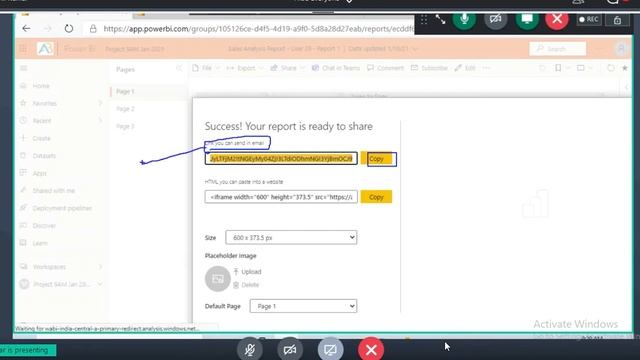Select the iframe HTML text field
The height and width of the screenshot is (360, 640).
pos(281,197)
